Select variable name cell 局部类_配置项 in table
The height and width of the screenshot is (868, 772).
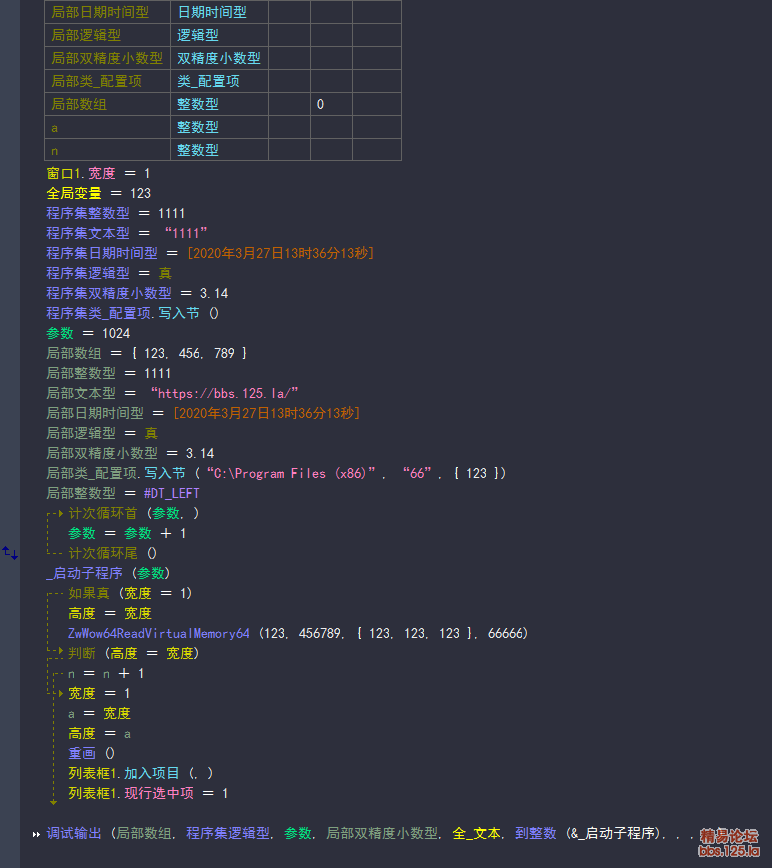point(107,81)
